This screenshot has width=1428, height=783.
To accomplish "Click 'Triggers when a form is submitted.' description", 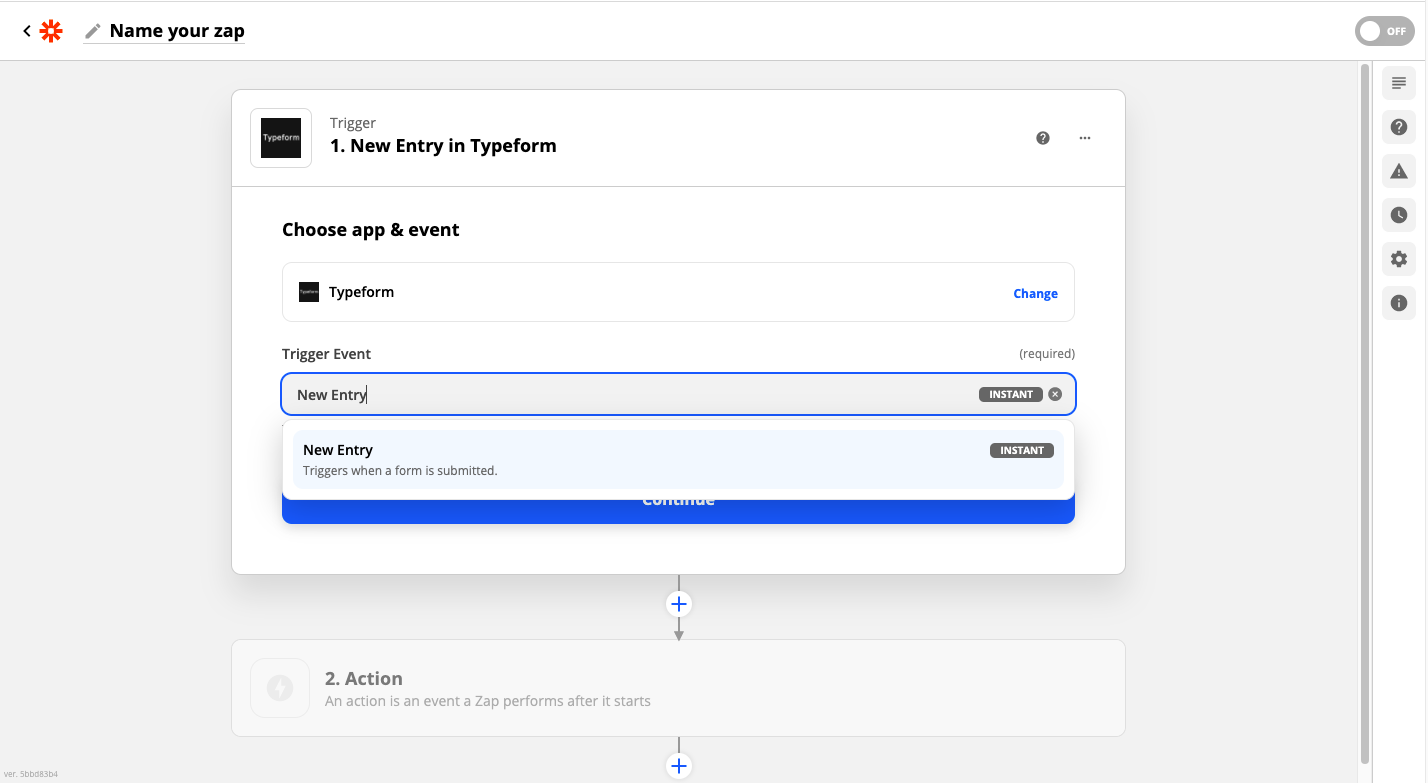I will coord(400,470).
